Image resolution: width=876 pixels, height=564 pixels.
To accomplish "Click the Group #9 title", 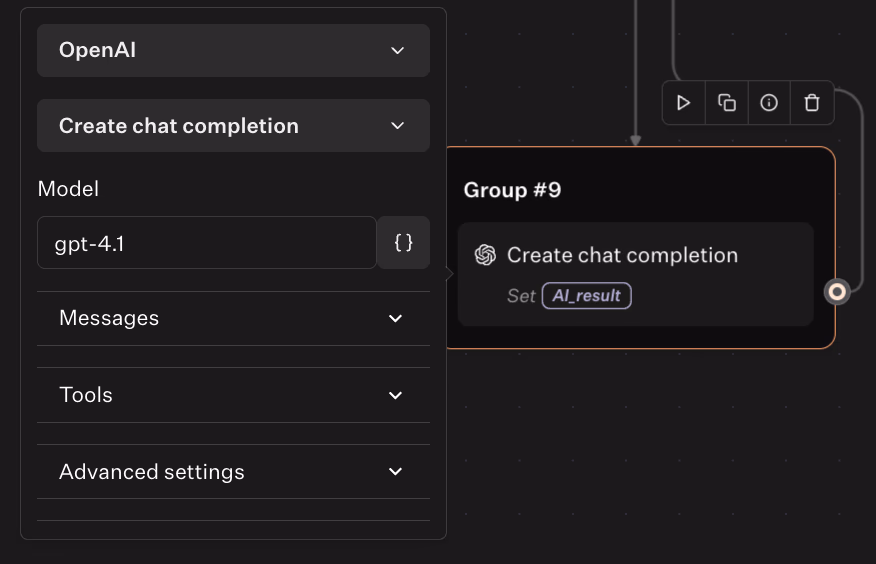I will (x=512, y=190).
